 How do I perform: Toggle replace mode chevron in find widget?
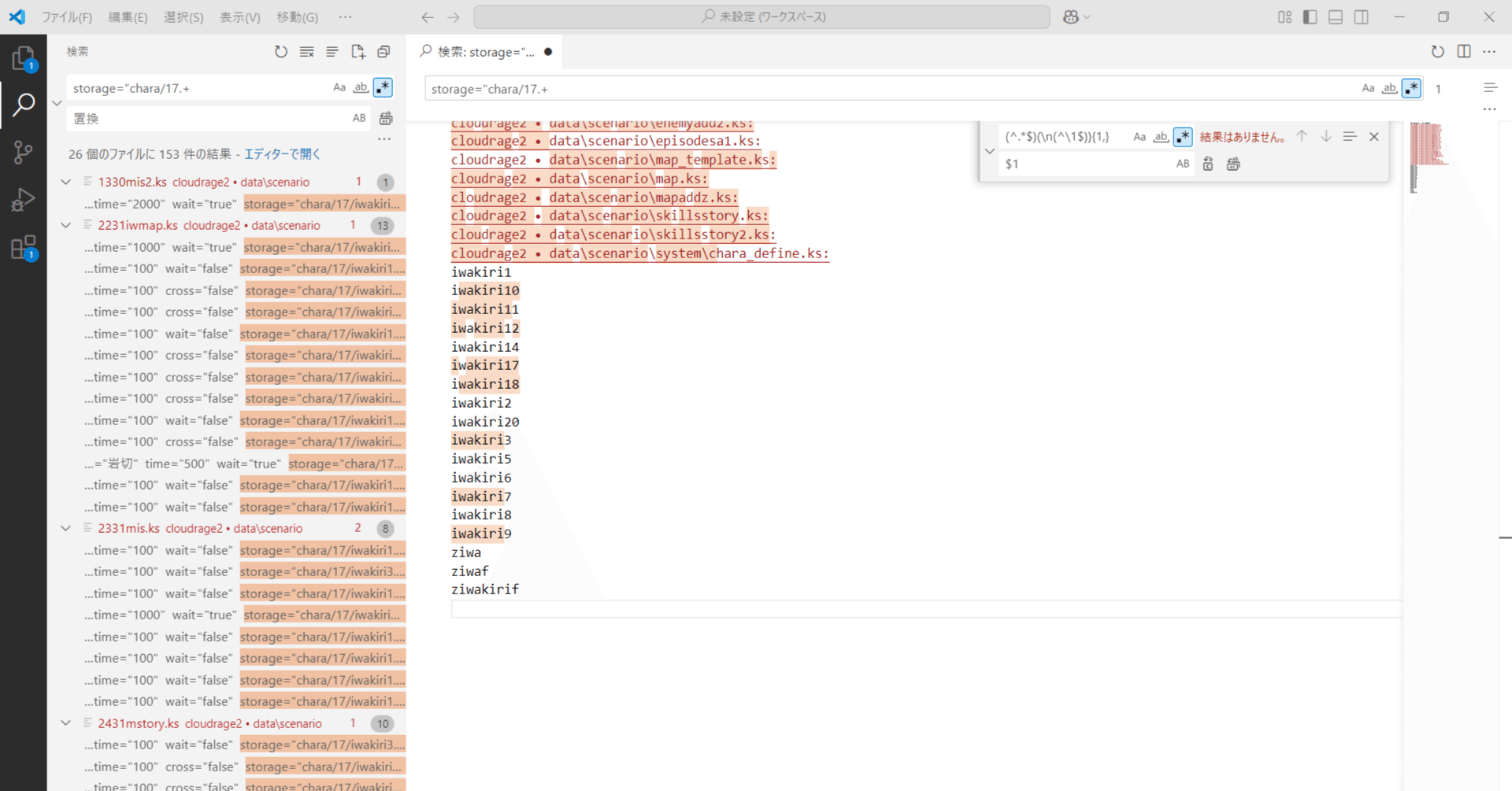coord(990,150)
